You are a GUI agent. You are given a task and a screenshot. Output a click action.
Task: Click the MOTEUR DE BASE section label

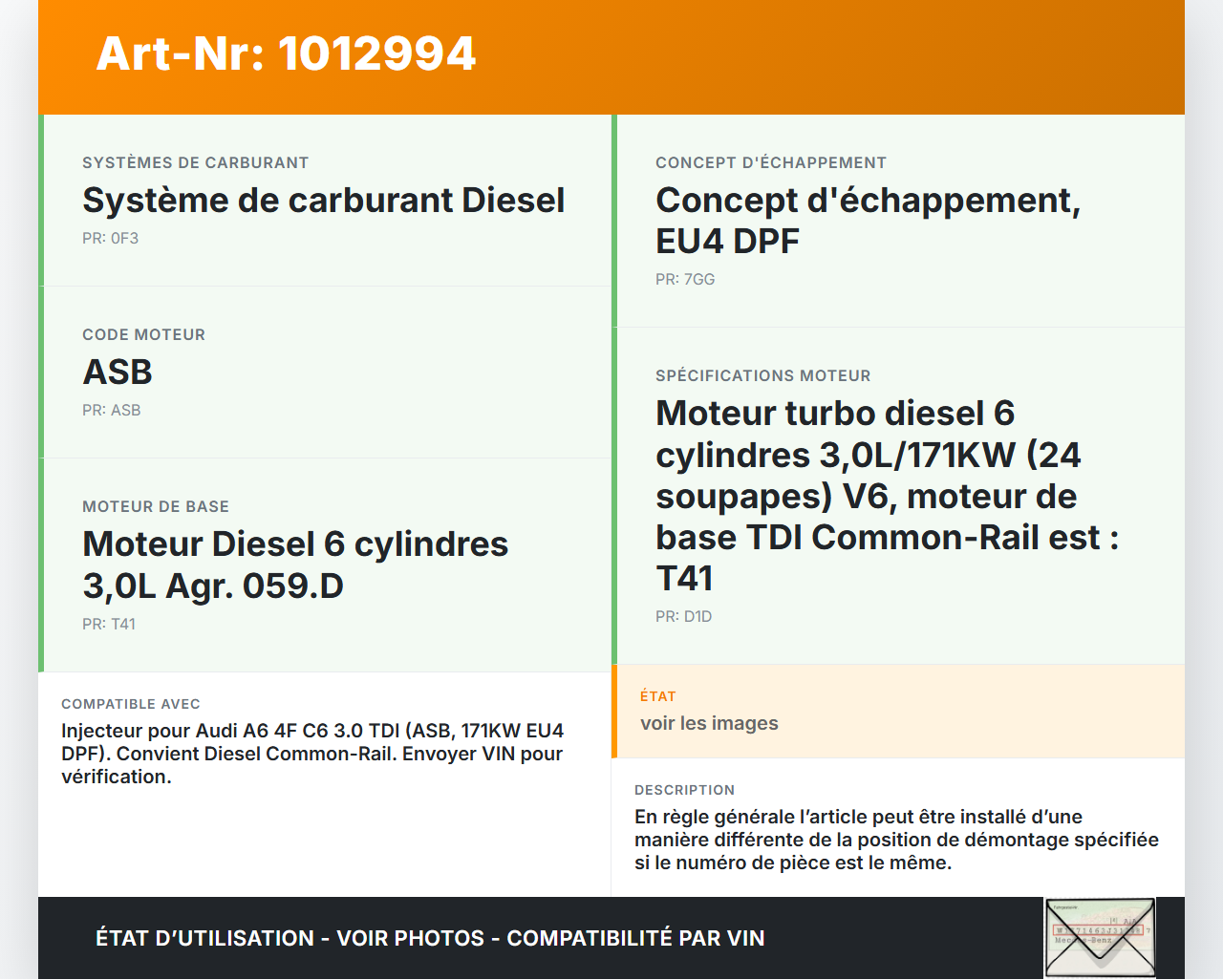pos(156,507)
